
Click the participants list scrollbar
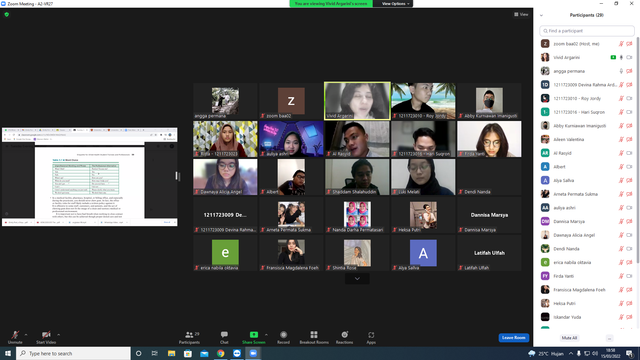coord(638,150)
